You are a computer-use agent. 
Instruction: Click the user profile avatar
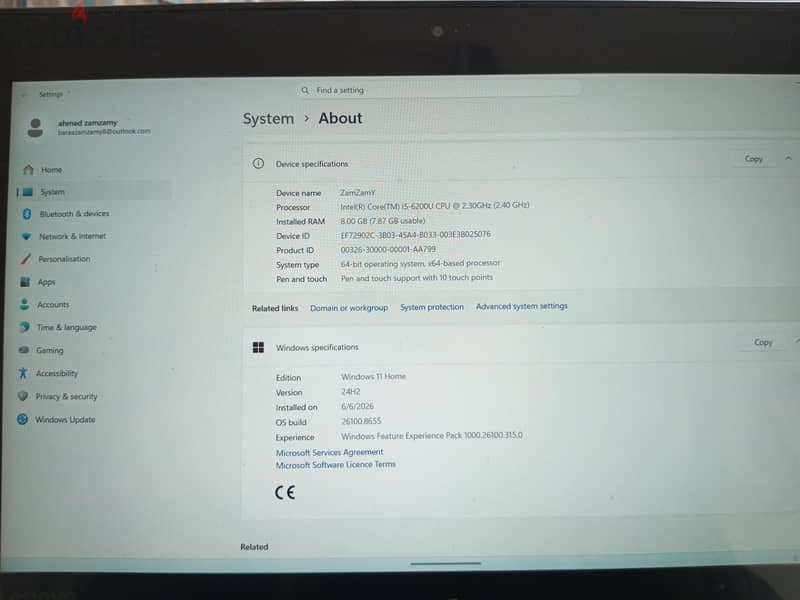coord(35,128)
